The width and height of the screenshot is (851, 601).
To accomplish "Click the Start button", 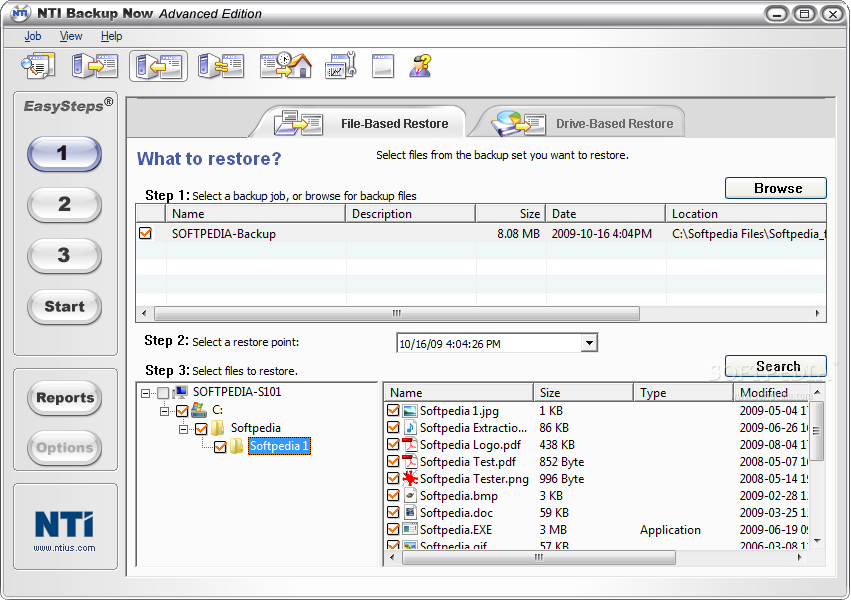I will [x=64, y=307].
